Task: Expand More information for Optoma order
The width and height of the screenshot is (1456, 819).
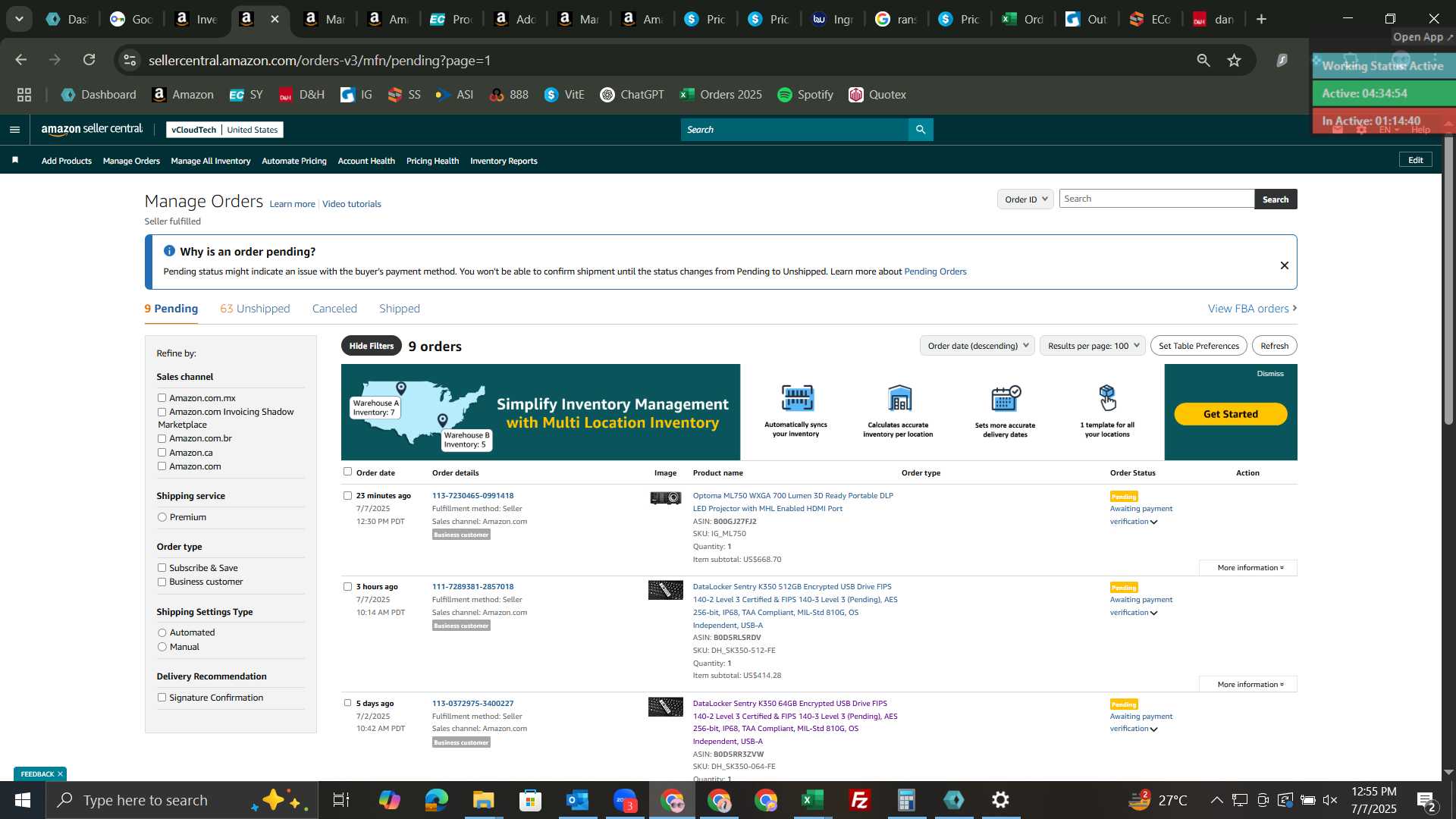Action: click(1250, 568)
